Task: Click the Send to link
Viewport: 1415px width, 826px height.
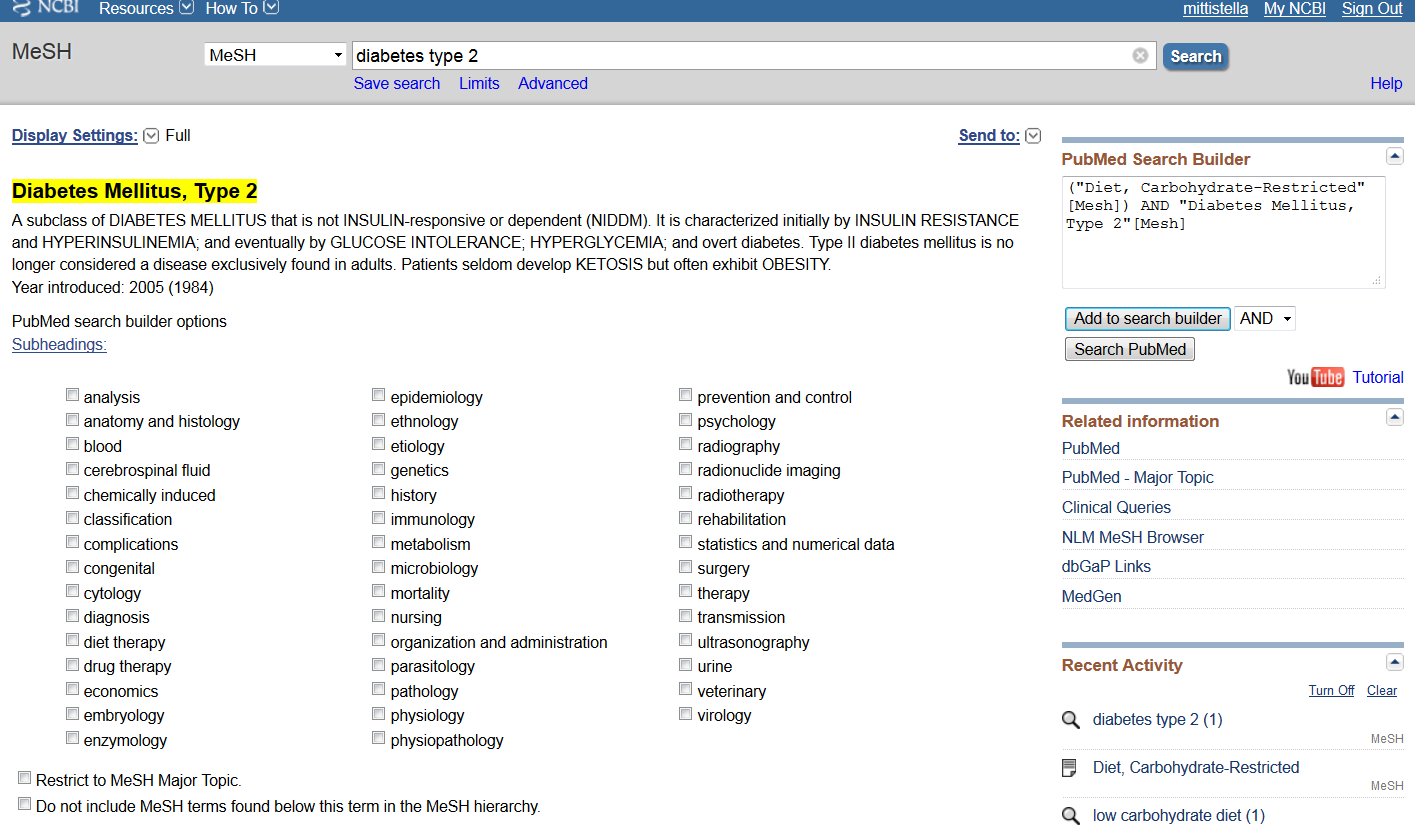Action: tap(989, 136)
